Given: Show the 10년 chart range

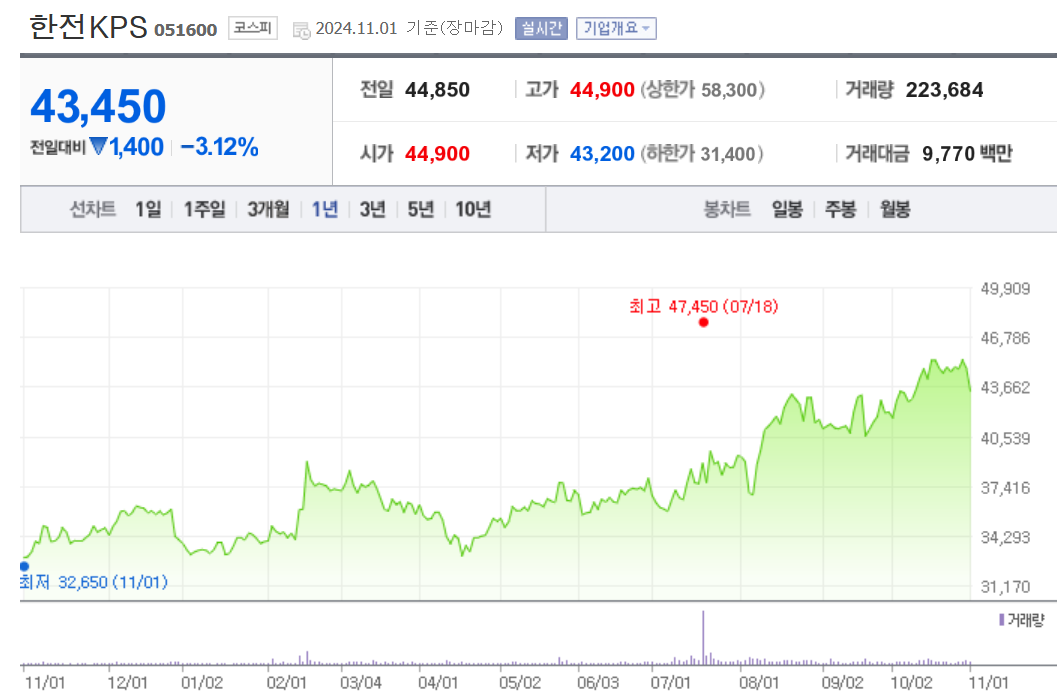Looking at the screenshot, I should 473,209.
